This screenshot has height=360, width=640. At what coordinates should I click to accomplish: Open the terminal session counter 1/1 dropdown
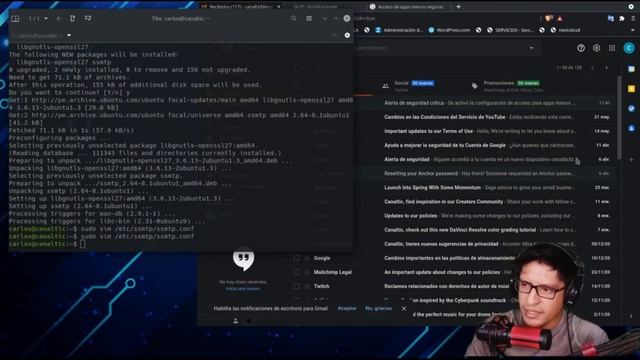(x=38, y=19)
